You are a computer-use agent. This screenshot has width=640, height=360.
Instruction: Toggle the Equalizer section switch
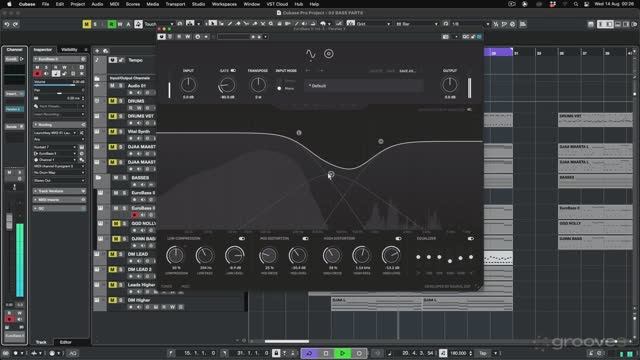coord(471,238)
